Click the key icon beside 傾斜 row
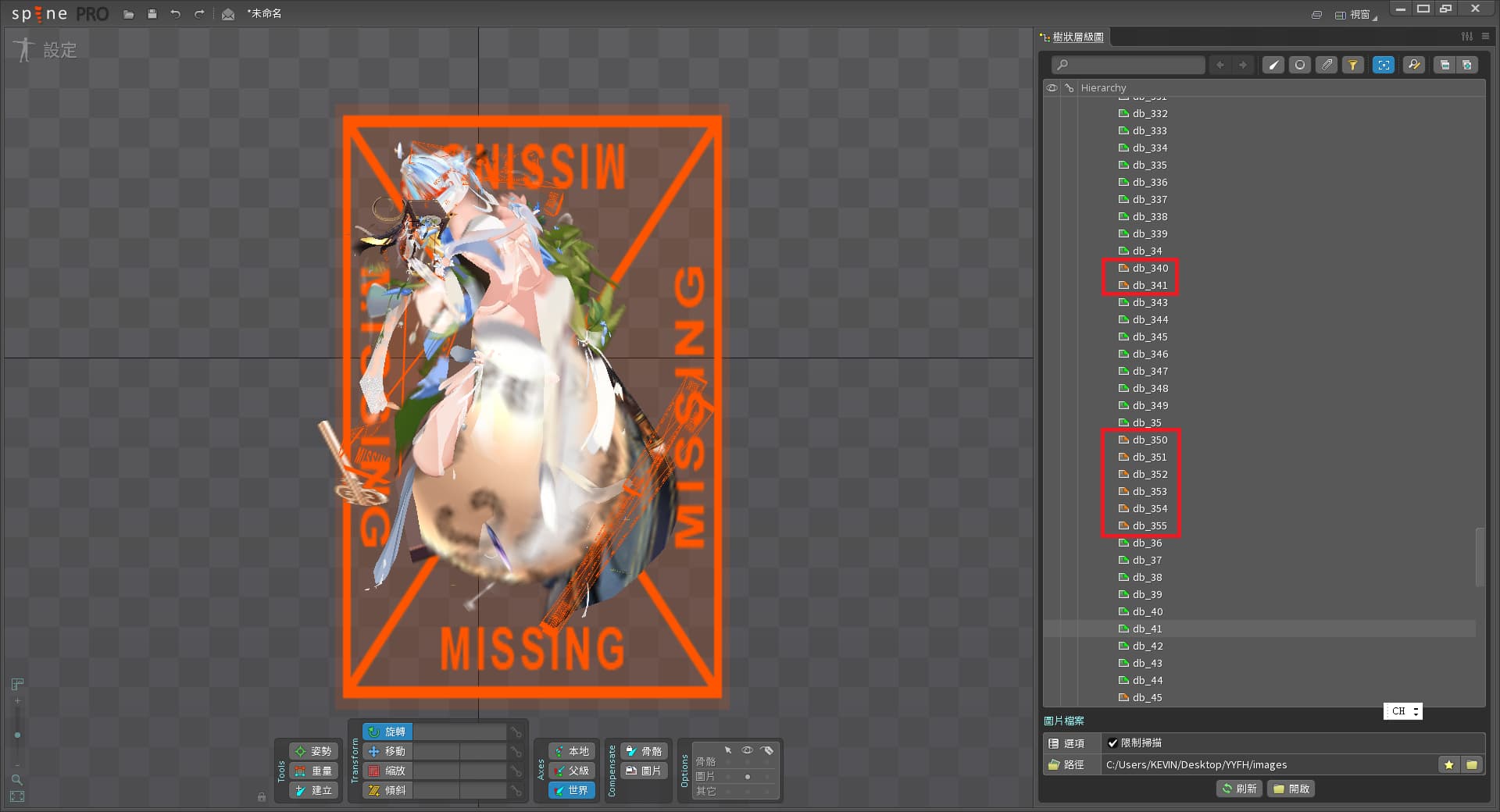This screenshot has height=812, width=1500. [516, 790]
